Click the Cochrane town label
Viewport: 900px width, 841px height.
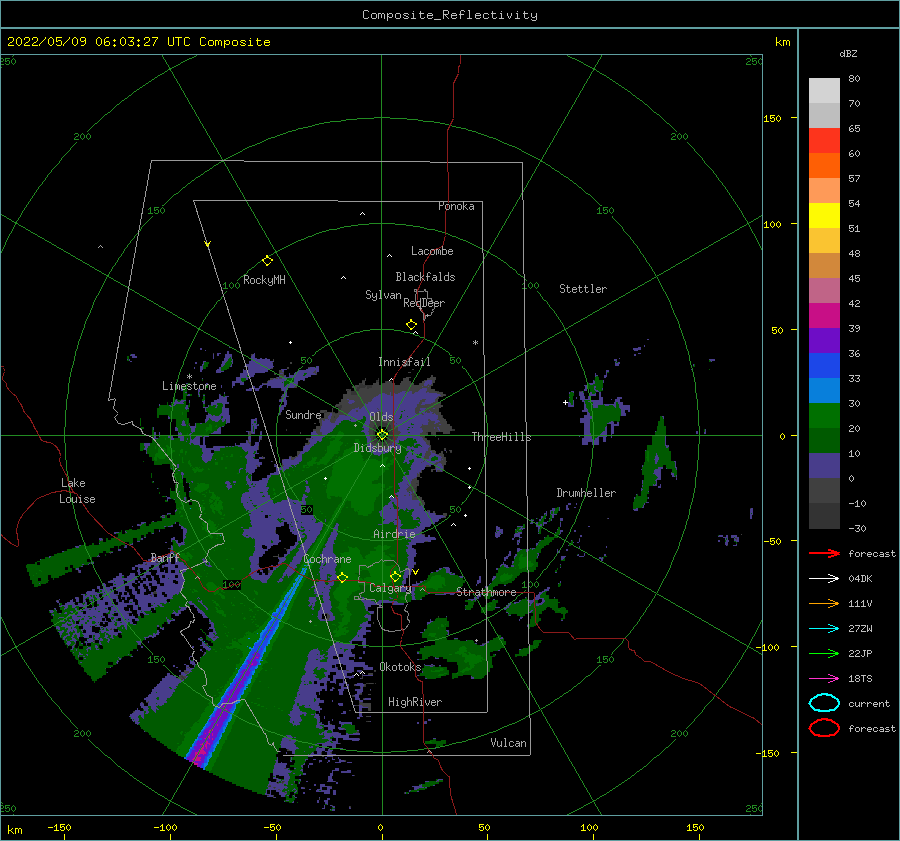(327, 559)
